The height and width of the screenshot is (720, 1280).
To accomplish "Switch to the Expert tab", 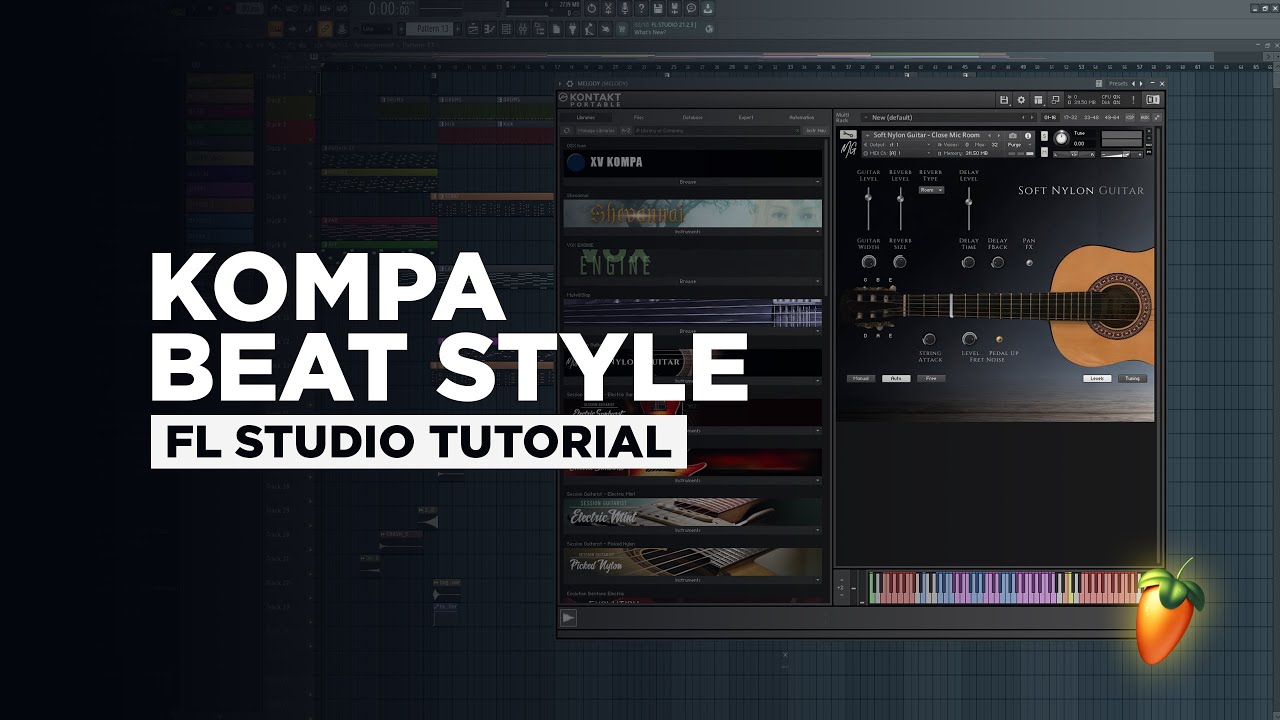I will click(x=746, y=118).
